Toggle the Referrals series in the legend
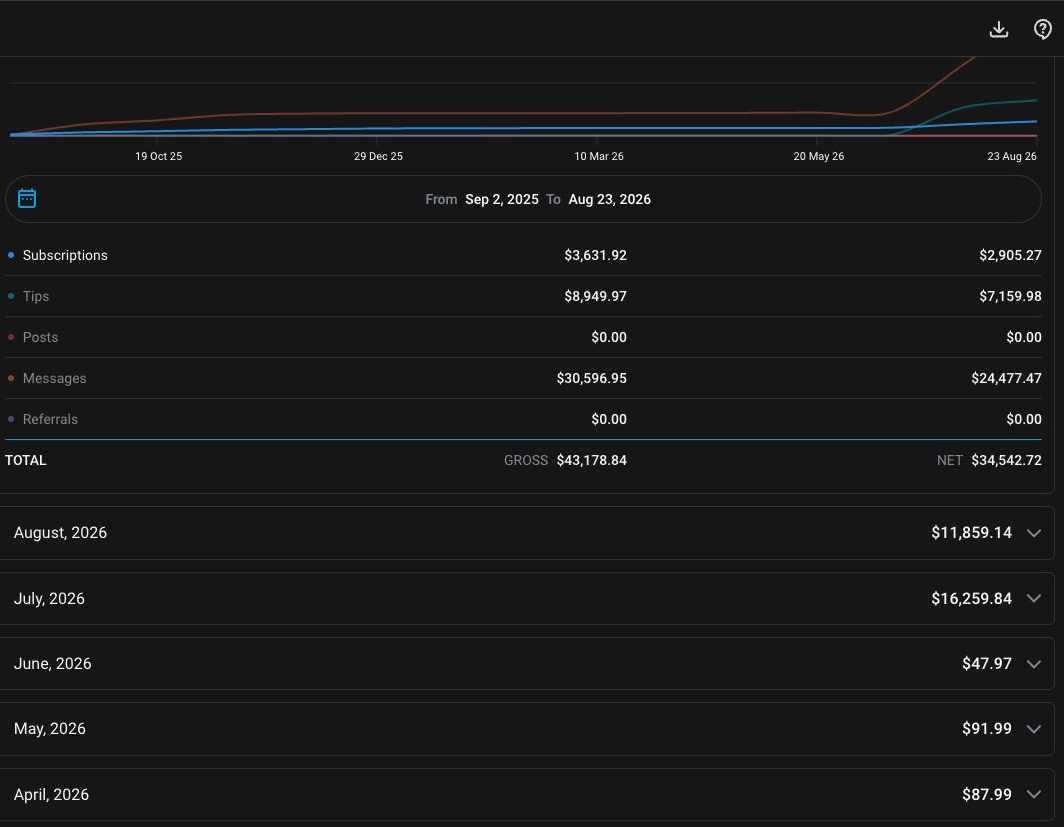This screenshot has height=827, width=1064. (x=43, y=419)
